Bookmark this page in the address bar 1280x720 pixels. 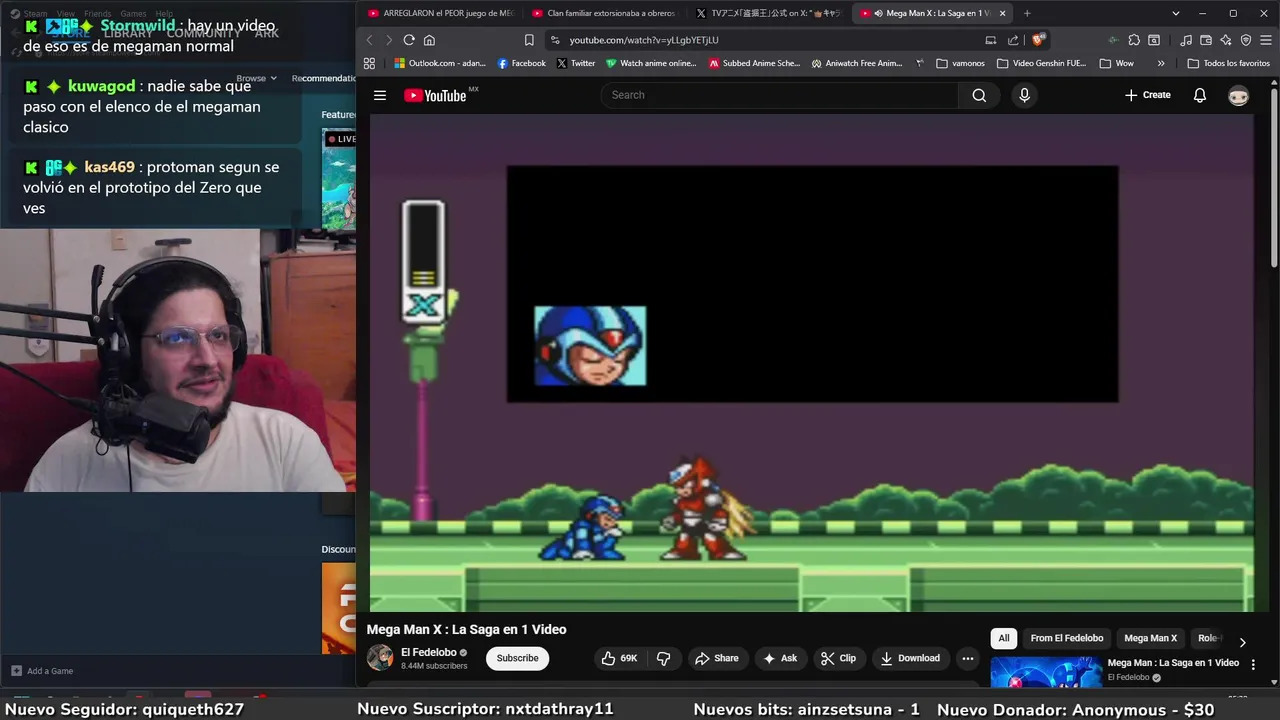pyautogui.click(x=529, y=40)
